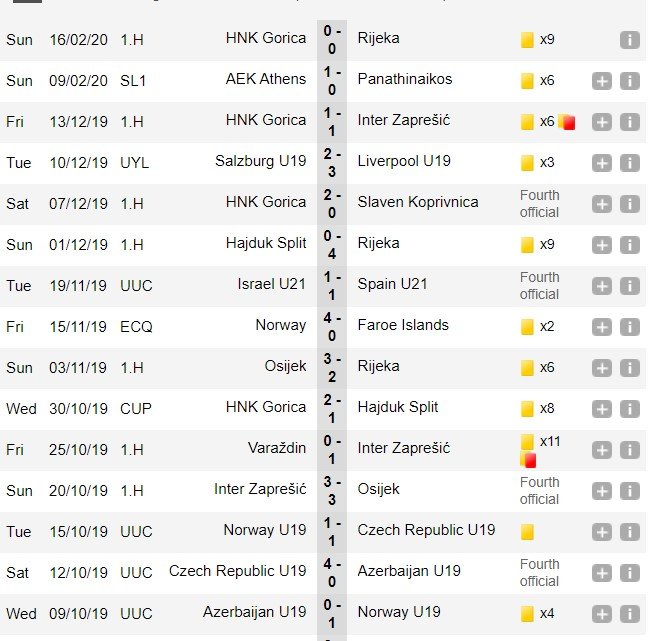
Task: Click the Faroe Islands team link
Action: 403,325
